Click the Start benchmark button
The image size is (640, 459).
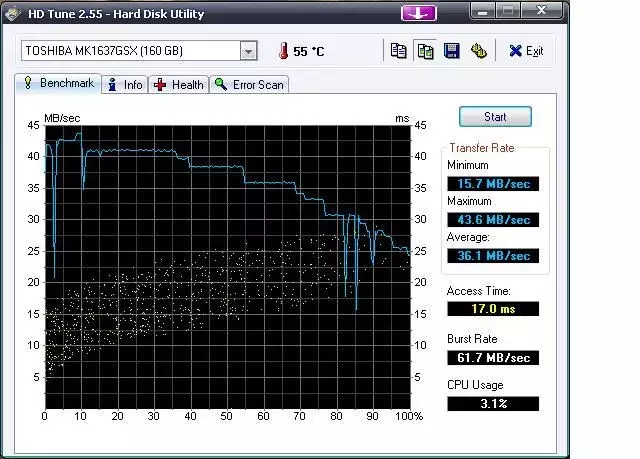tap(495, 117)
